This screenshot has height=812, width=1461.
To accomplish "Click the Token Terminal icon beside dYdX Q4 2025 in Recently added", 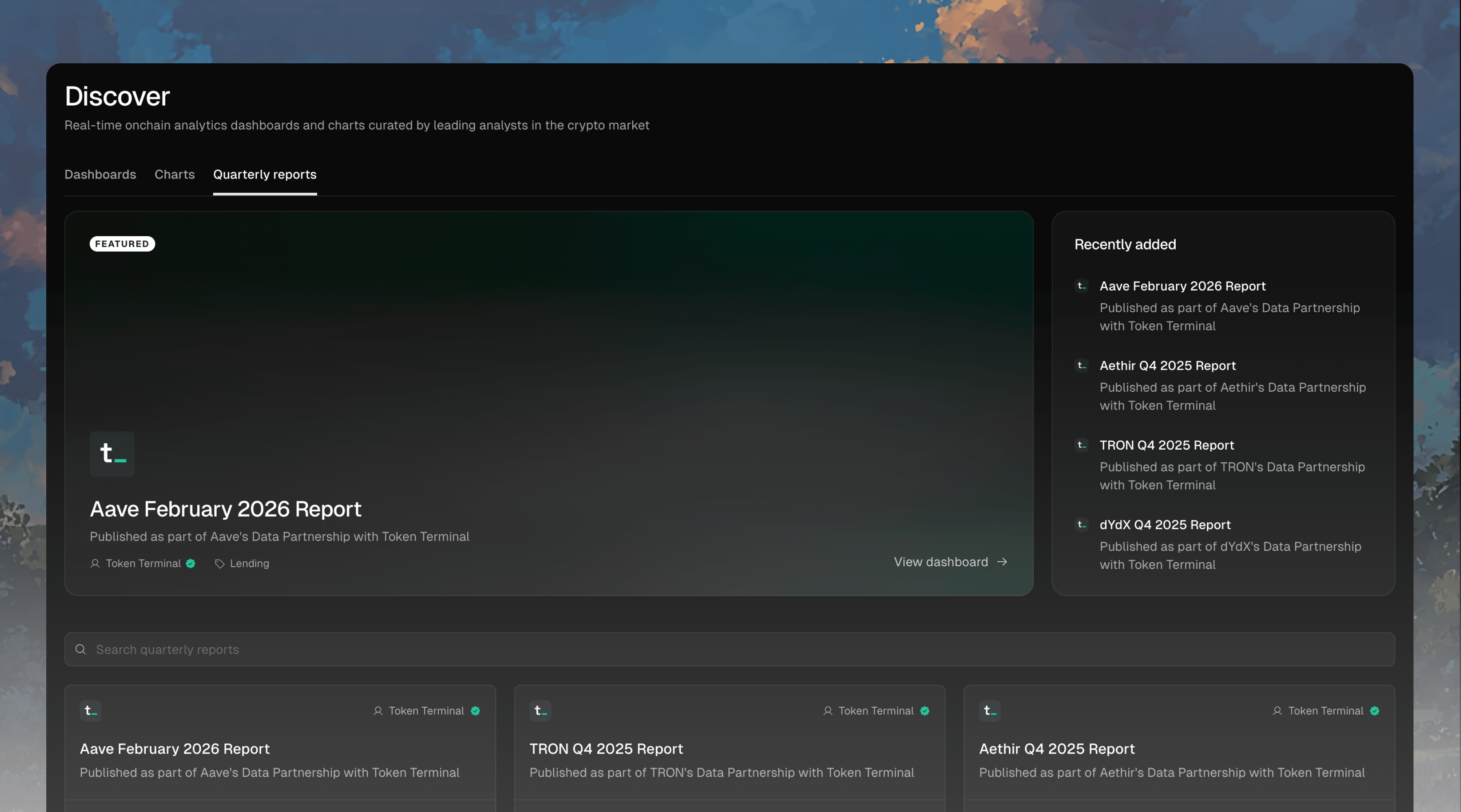I will pyautogui.click(x=1082, y=525).
